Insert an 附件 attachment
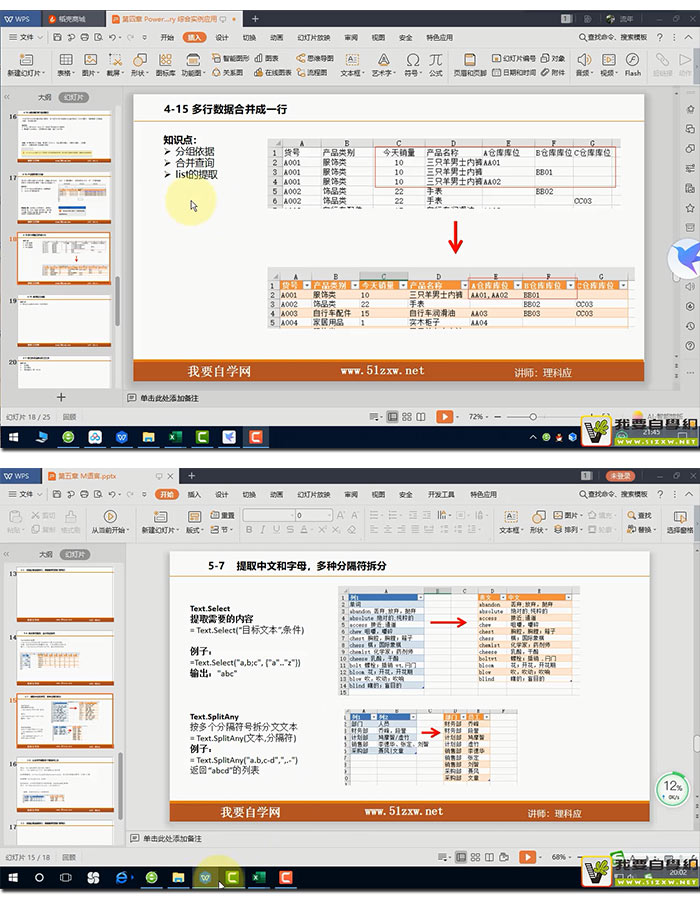 (x=553, y=73)
